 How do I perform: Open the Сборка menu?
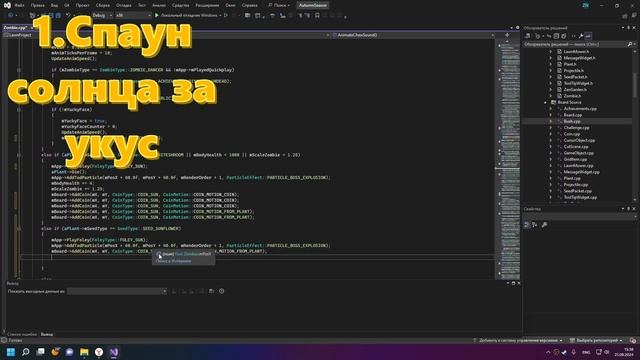pyautogui.click(x=102, y=5)
